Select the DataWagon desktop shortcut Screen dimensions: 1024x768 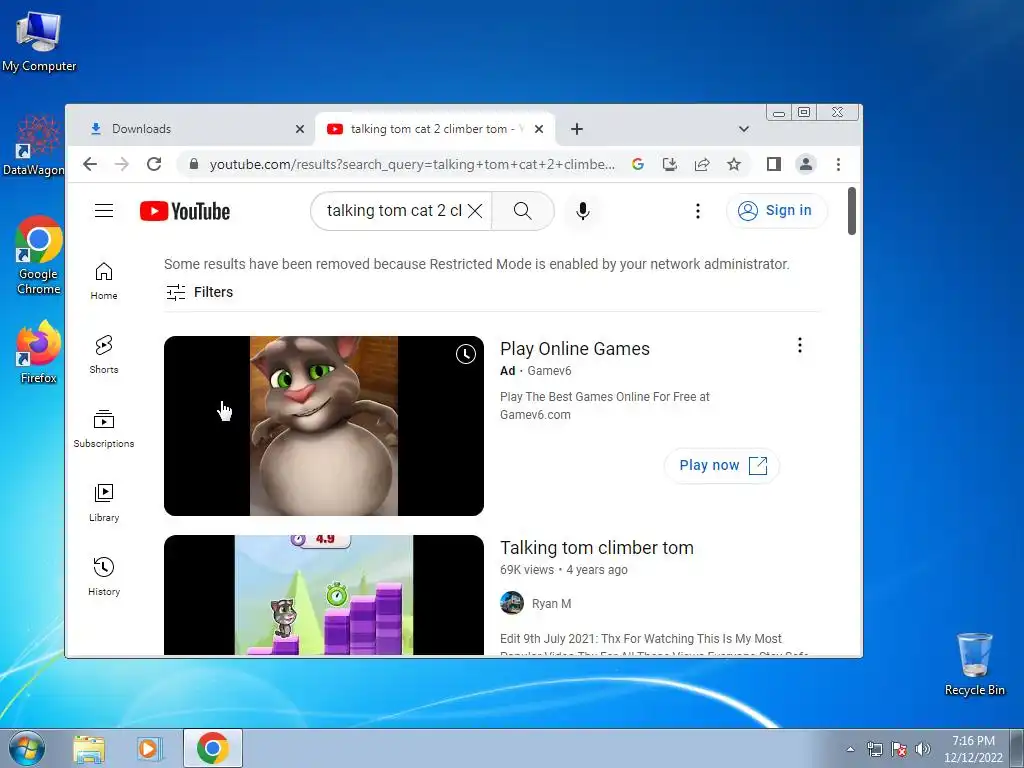[x=34, y=146]
